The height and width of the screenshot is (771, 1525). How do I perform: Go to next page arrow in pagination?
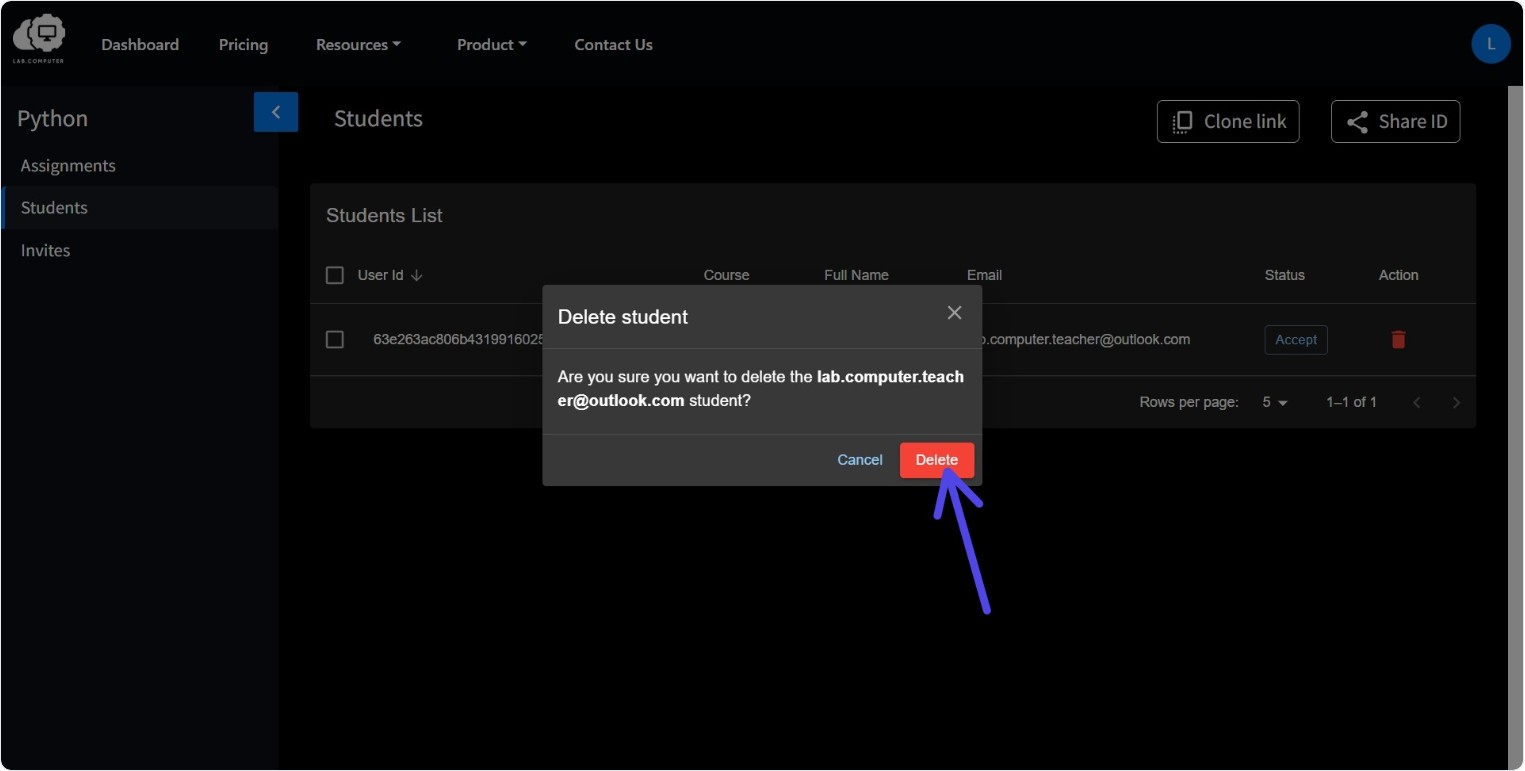tap(1456, 402)
